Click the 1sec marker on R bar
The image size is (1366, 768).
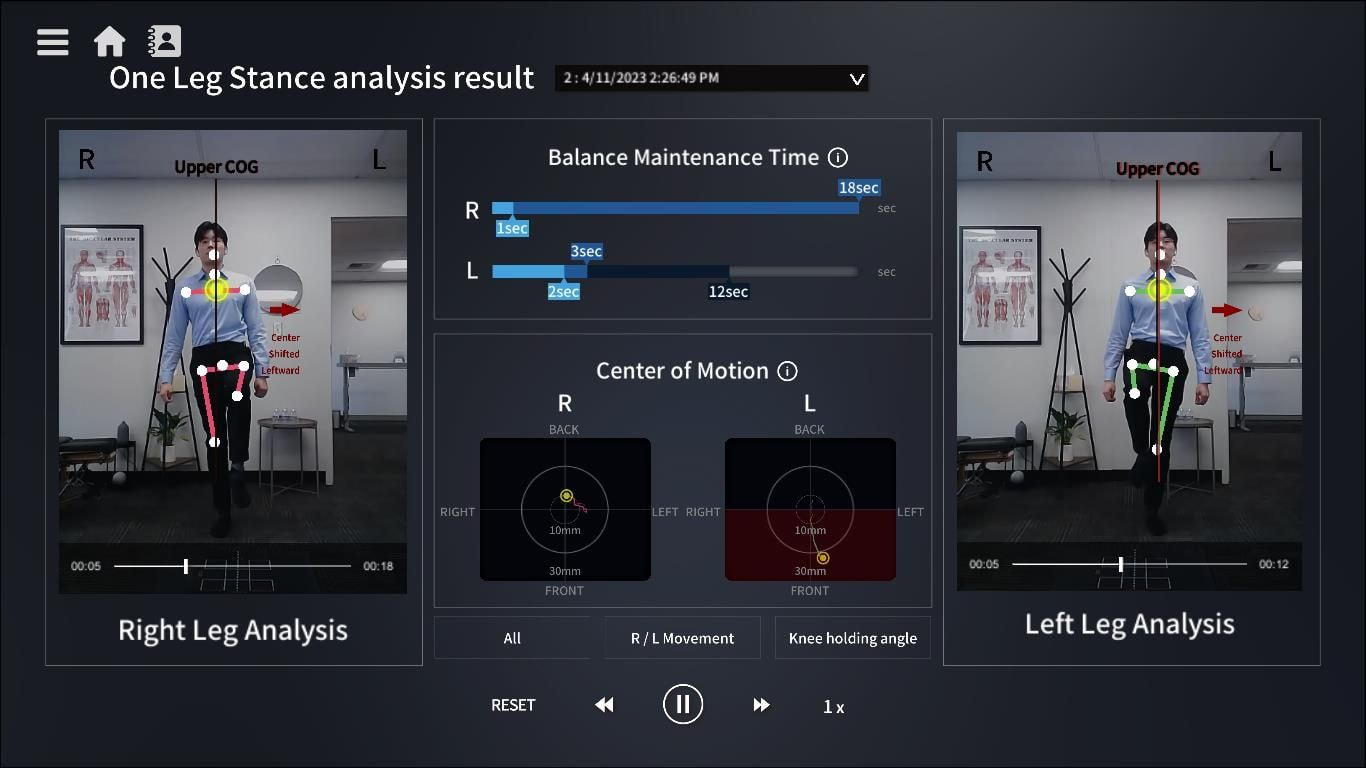point(512,229)
